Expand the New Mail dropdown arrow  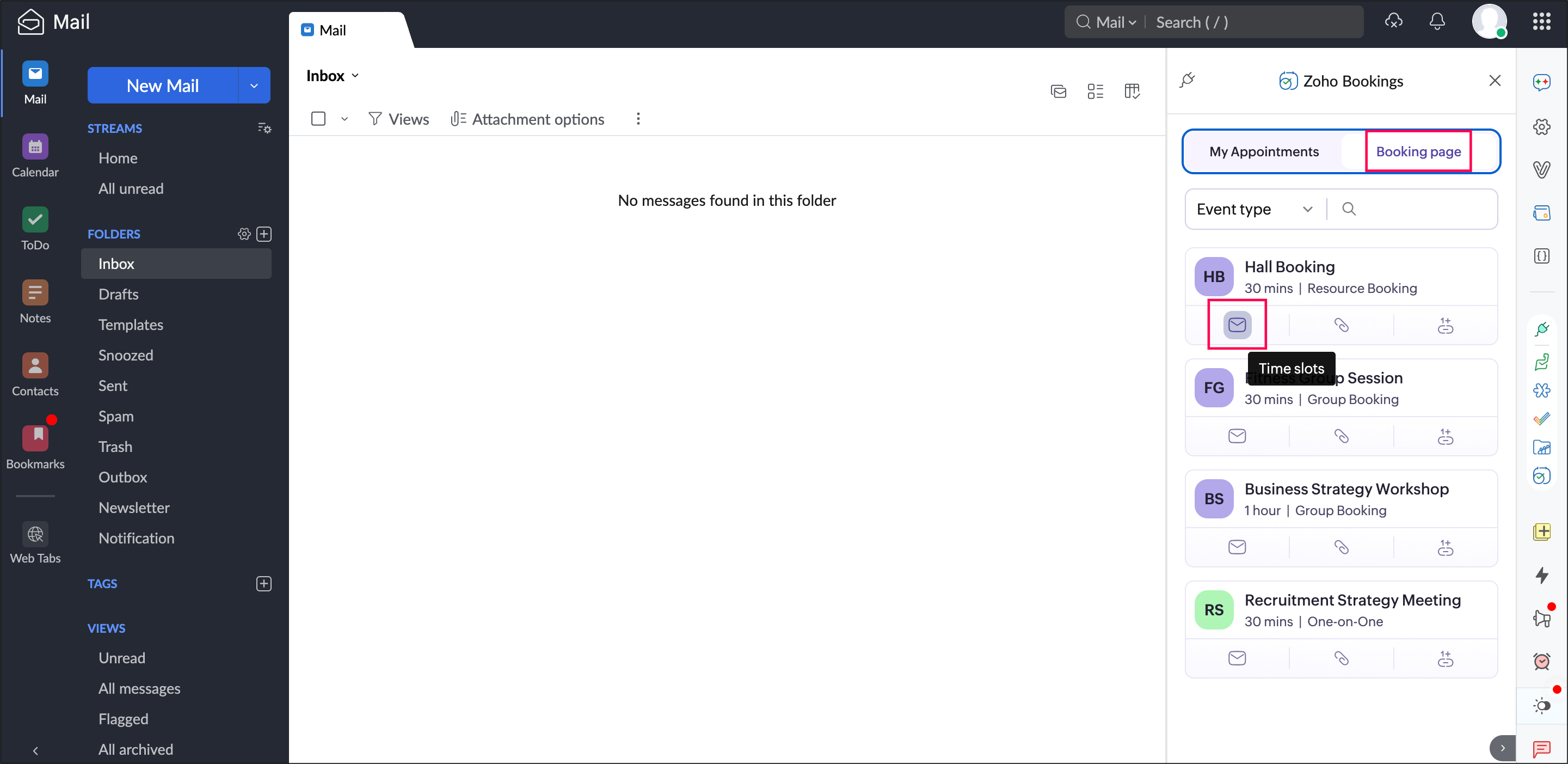(x=254, y=86)
